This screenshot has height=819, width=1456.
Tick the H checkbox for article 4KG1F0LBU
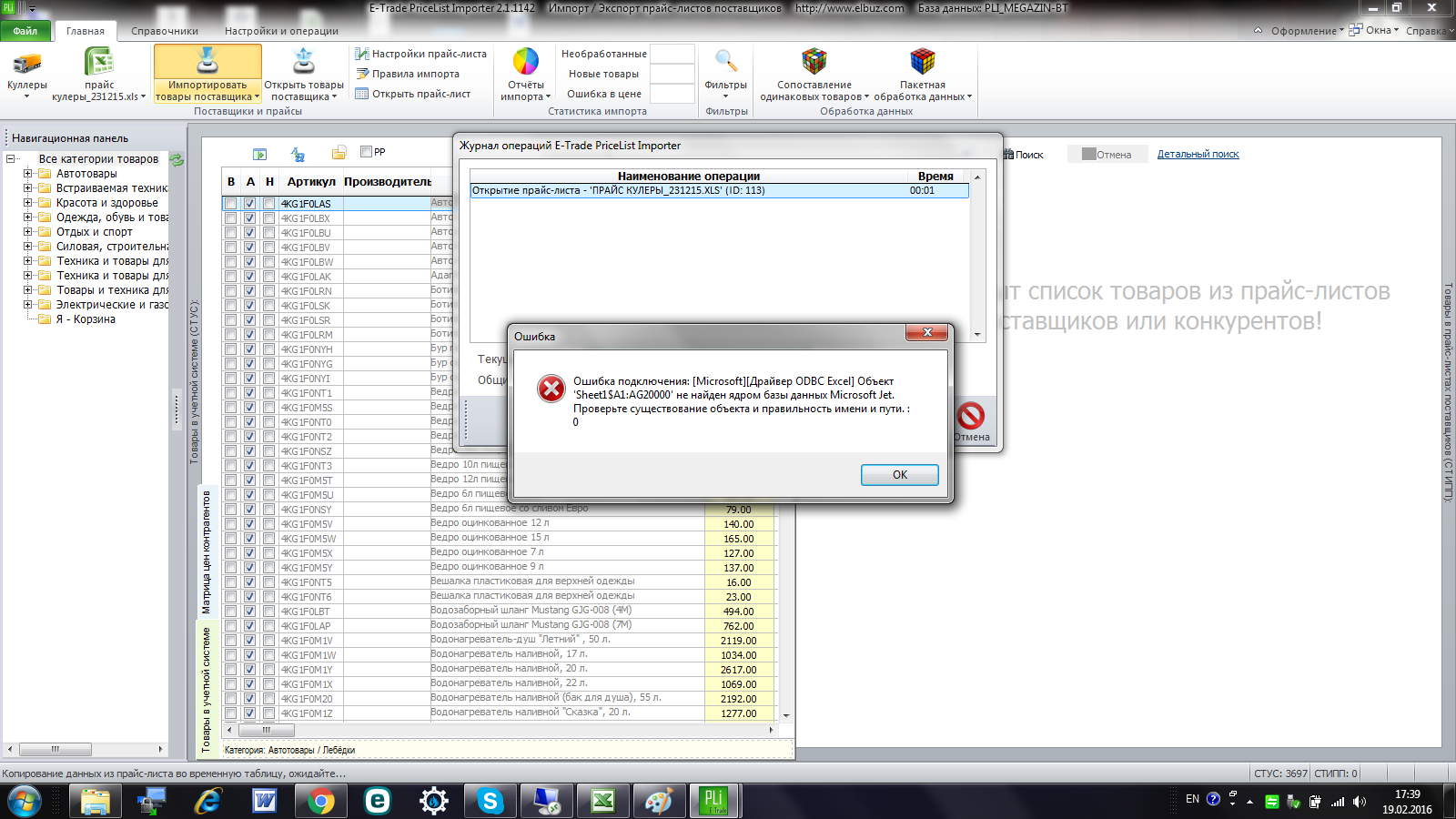click(269, 233)
